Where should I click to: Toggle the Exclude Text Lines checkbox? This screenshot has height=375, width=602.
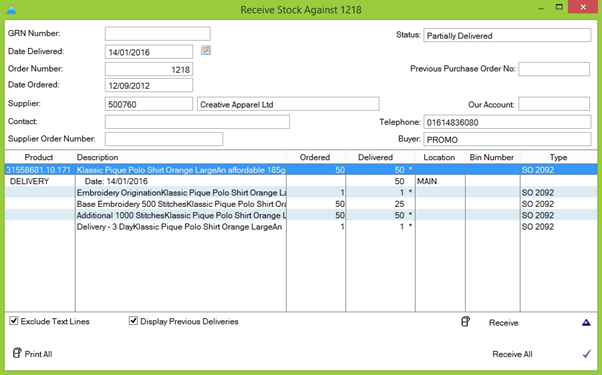pyautogui.click(x=13, y=320)
